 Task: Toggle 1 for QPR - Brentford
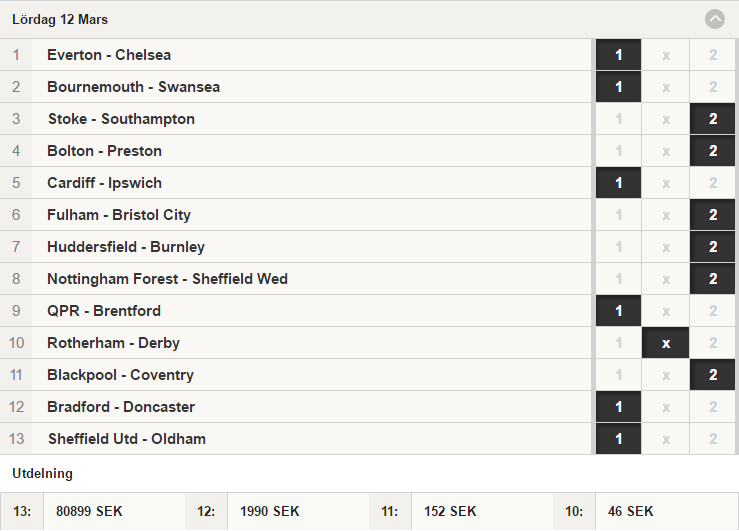click(618, 311)
